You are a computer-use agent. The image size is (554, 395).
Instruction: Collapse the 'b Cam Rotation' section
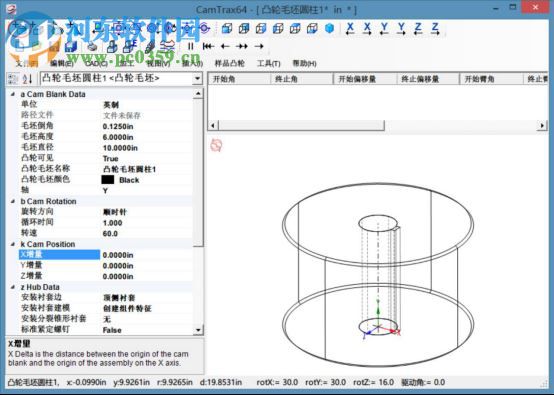(x=13, y=201)
